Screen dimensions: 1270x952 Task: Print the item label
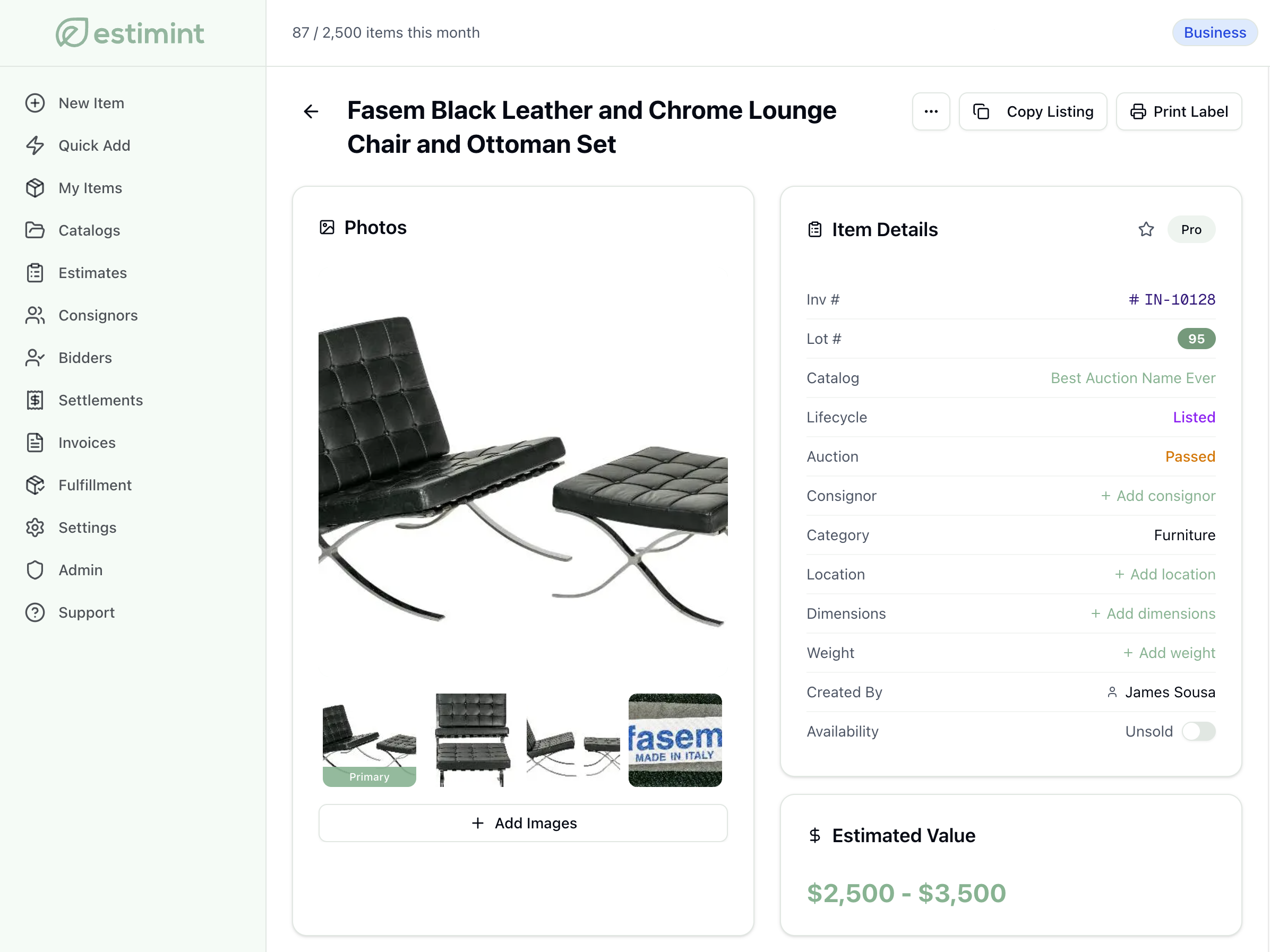(1179, 111)
